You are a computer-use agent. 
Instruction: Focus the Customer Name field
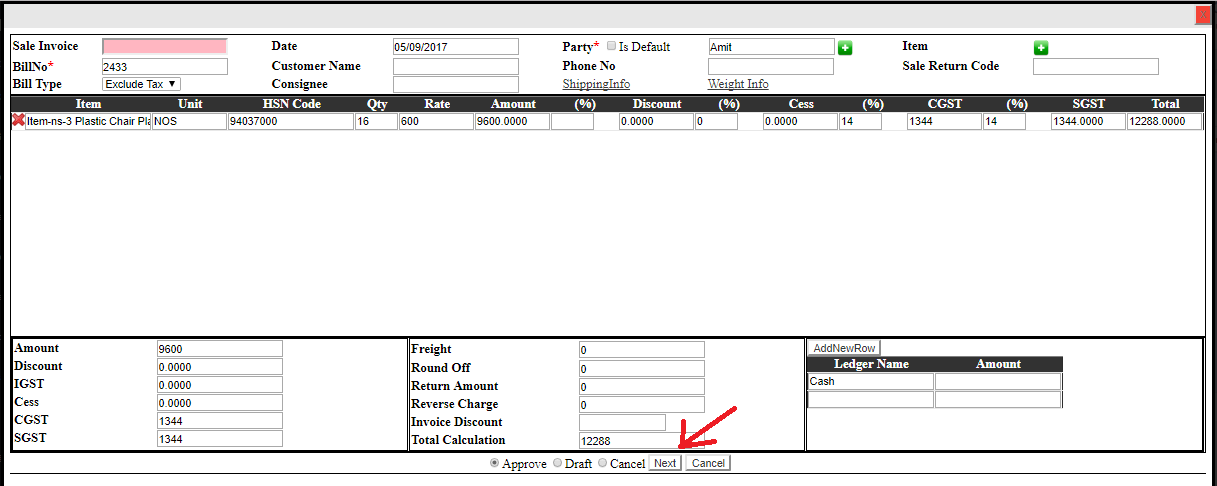[x=455, y=66]
